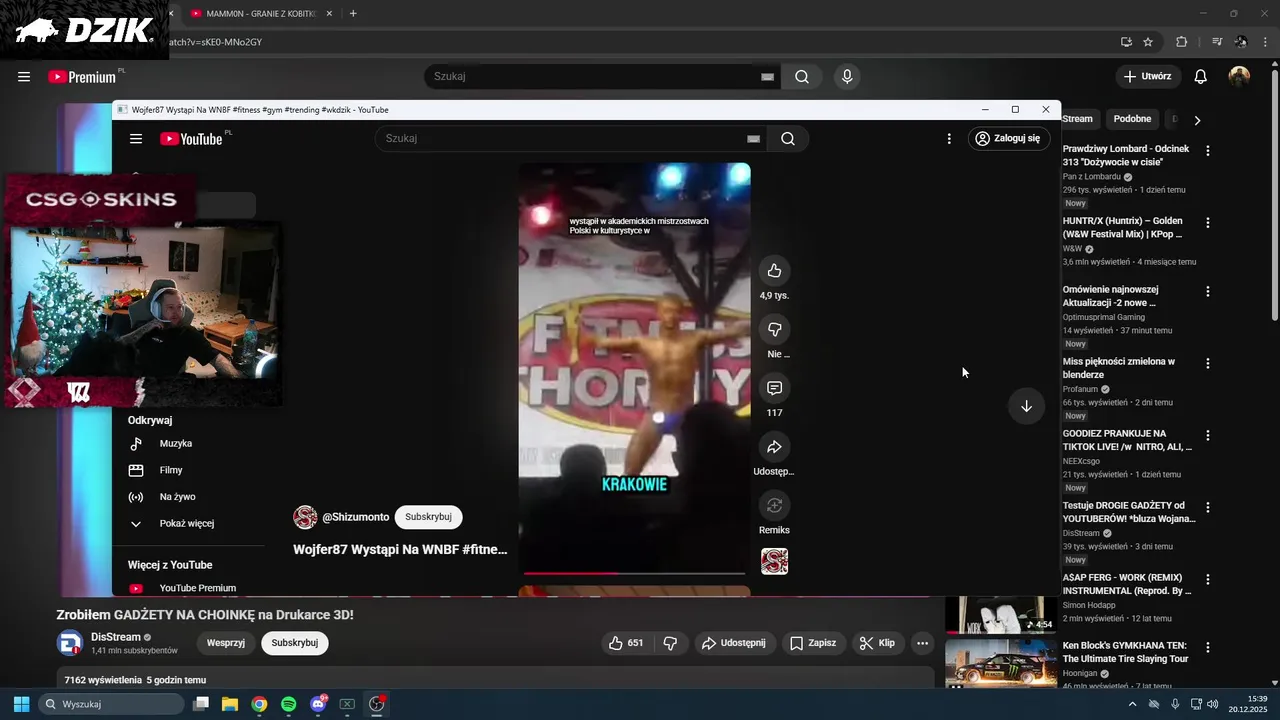Open options menu for GOODIEZ PRANKUJE video
1280x720 pixels.
click(1208, 436)
